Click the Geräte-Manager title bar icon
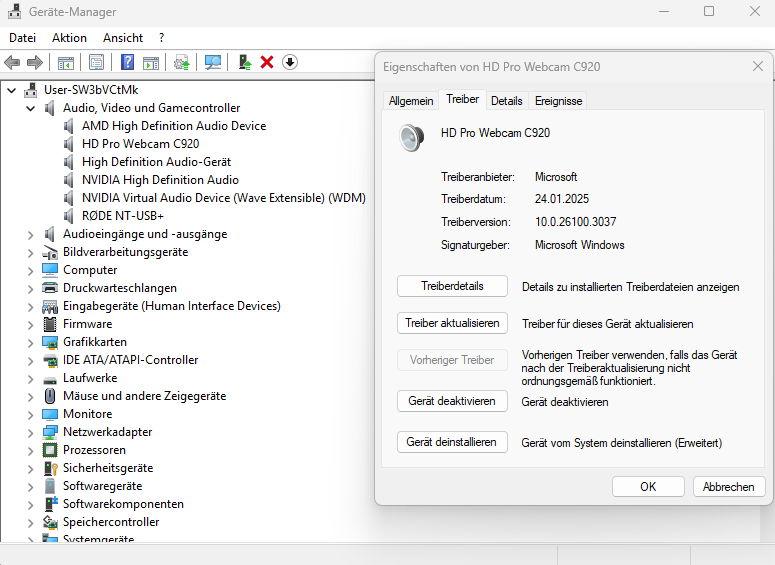The height and width of the screenshot is (565, 775). click(15, 11)
